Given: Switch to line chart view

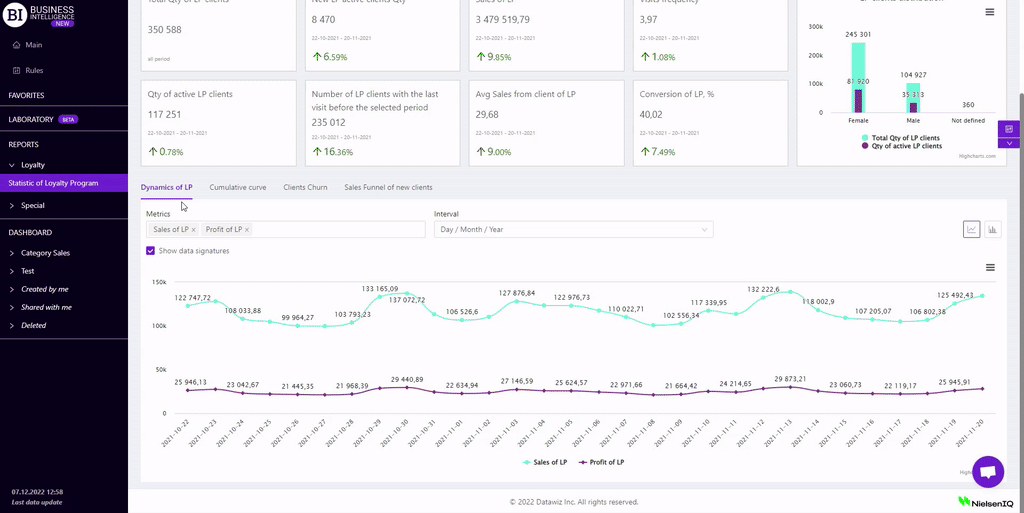Looking at the screenshot, I should point(971,229).
